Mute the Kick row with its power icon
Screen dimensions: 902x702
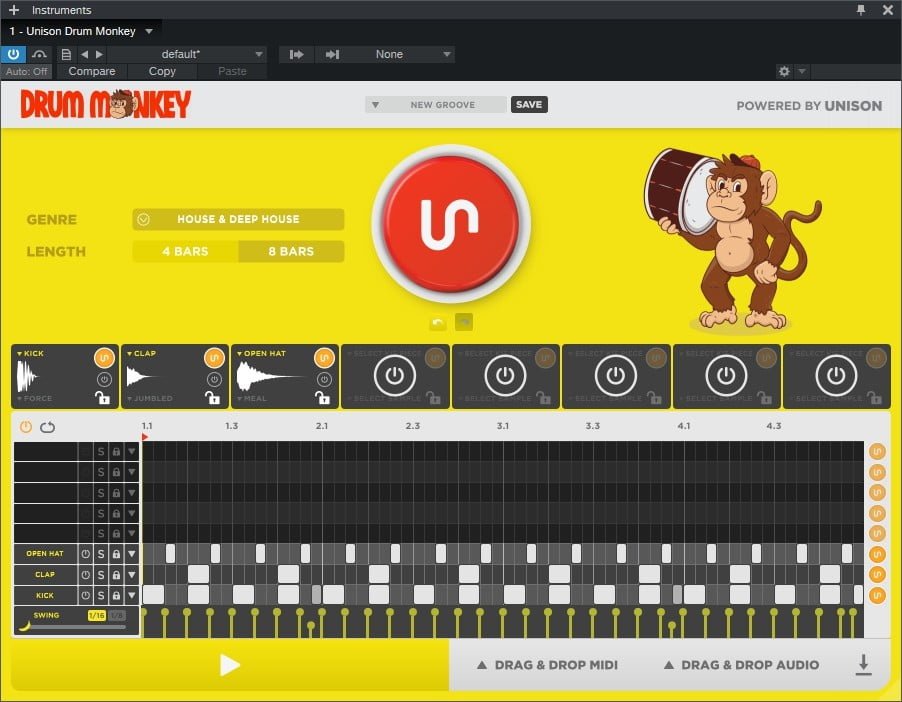[x=86, y=596]
